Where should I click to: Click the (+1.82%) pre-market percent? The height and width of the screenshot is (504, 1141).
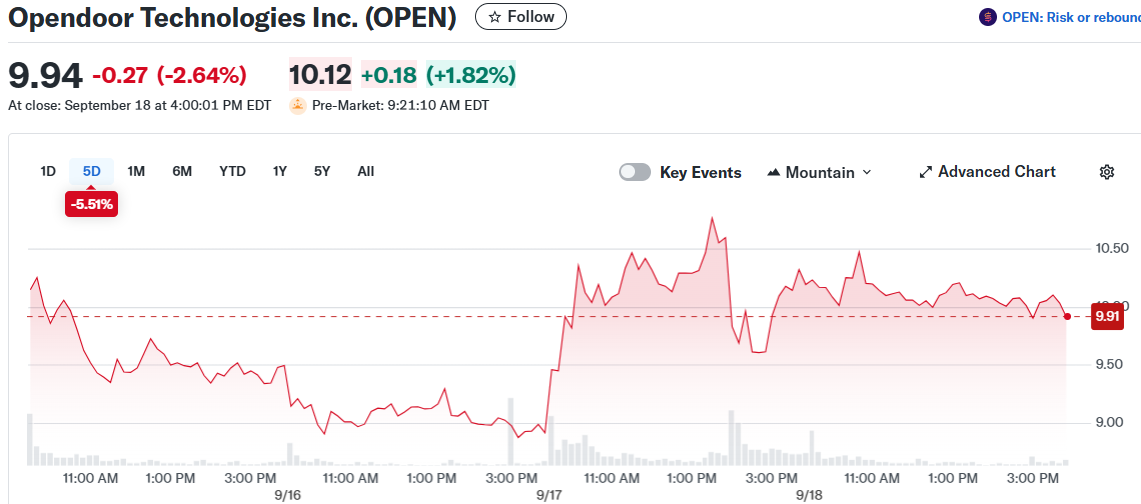click(471, 75)
